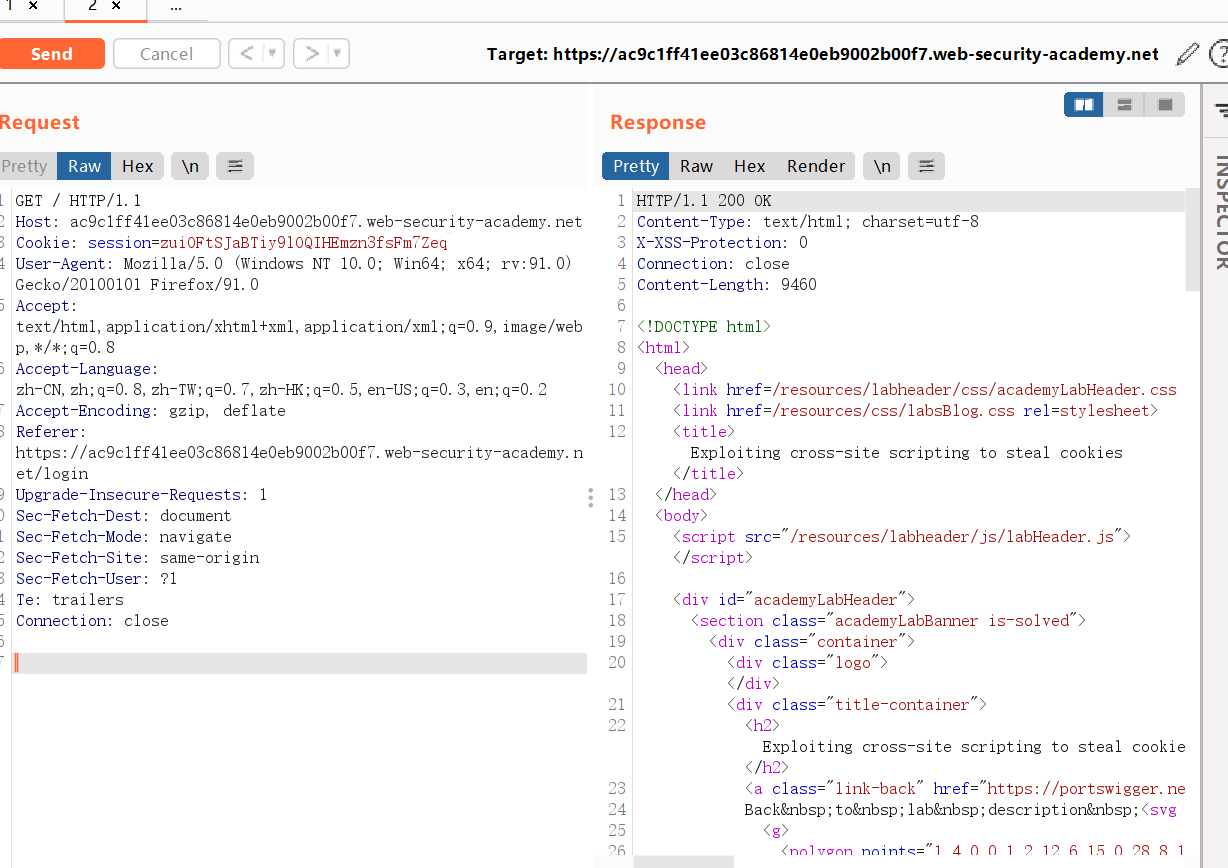
Task: Click 'Connection: close' in Request
Action: (92, 621)
